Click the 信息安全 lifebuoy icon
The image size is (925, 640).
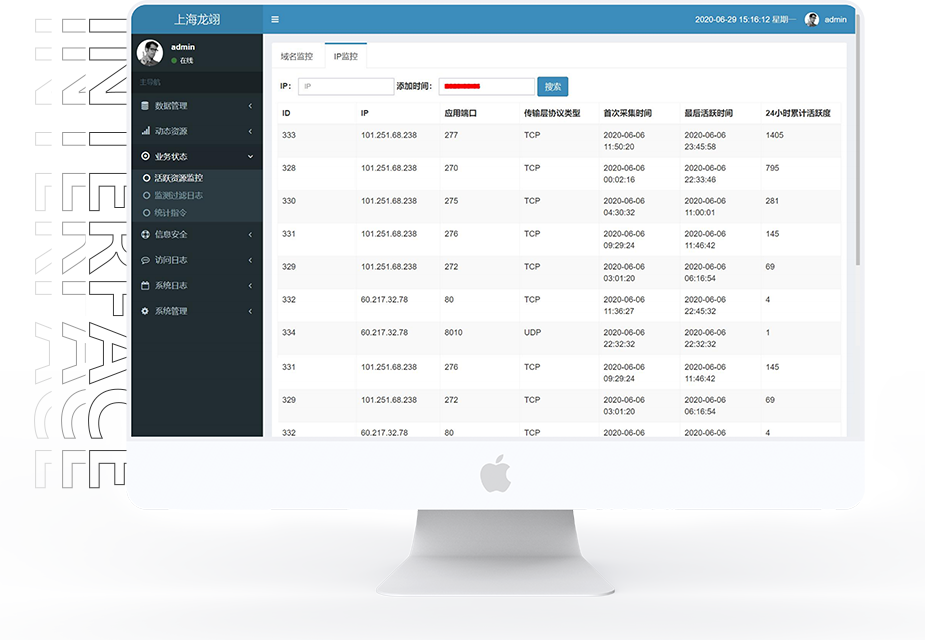tap(145, 234)
